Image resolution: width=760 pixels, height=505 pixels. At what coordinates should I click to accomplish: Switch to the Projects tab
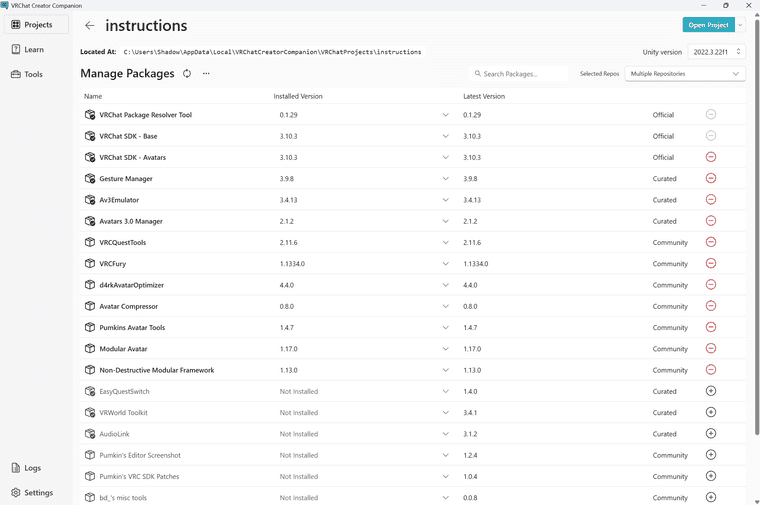click(x=36, y=25)
